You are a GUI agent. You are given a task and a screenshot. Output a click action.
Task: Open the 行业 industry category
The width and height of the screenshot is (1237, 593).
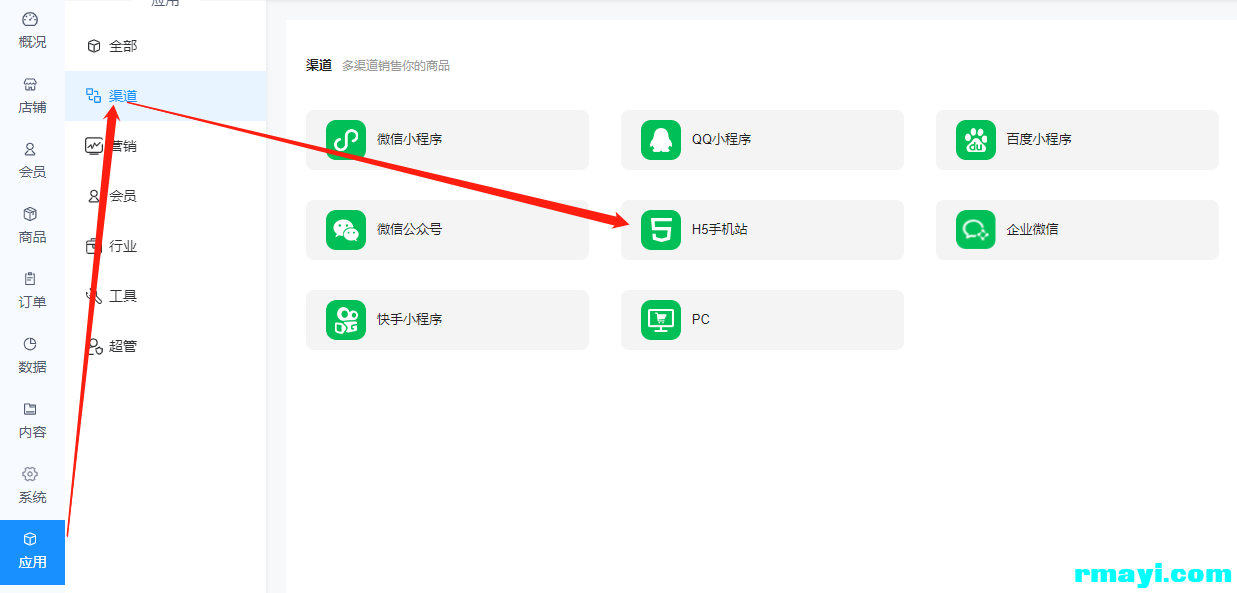[166, 246]
